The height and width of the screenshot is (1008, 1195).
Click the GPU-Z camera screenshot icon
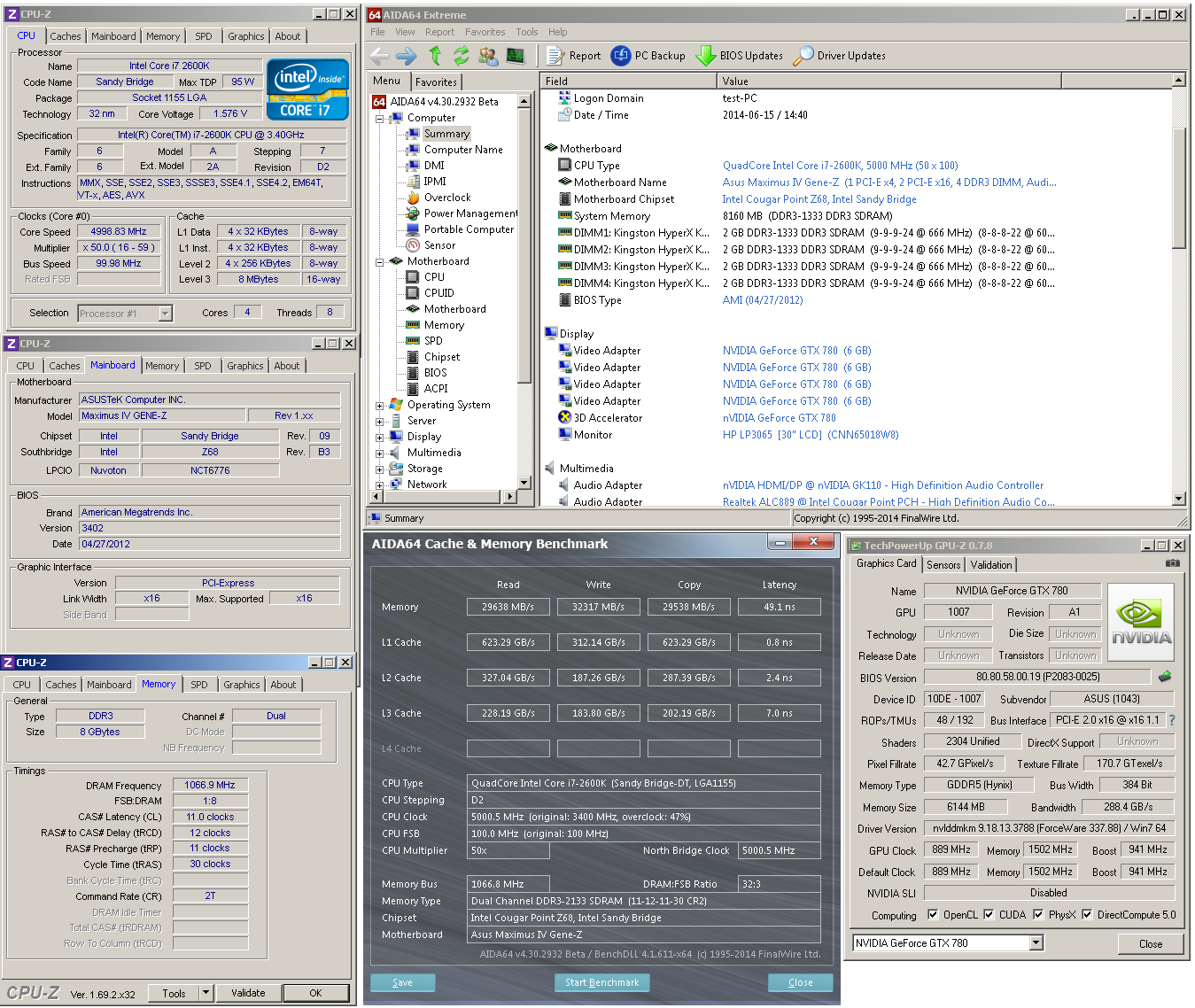click(1172, 563)
